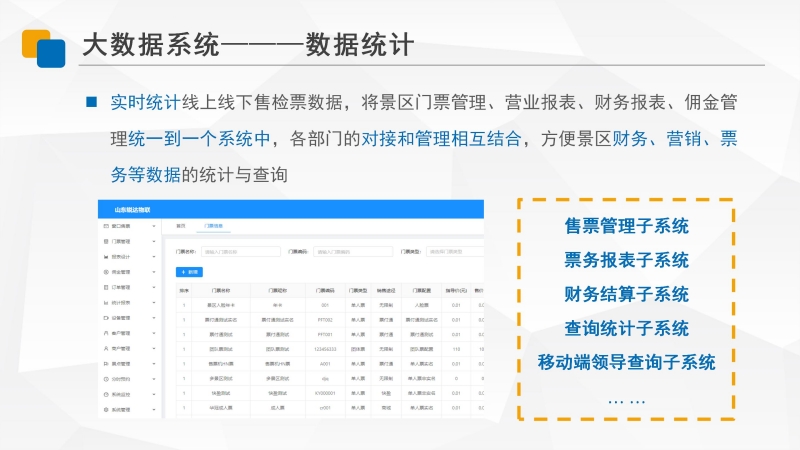The width and height of the screenshot is (800, 450).
Task: Click the 分时预约 clock icon
Action: pos(106,379)
